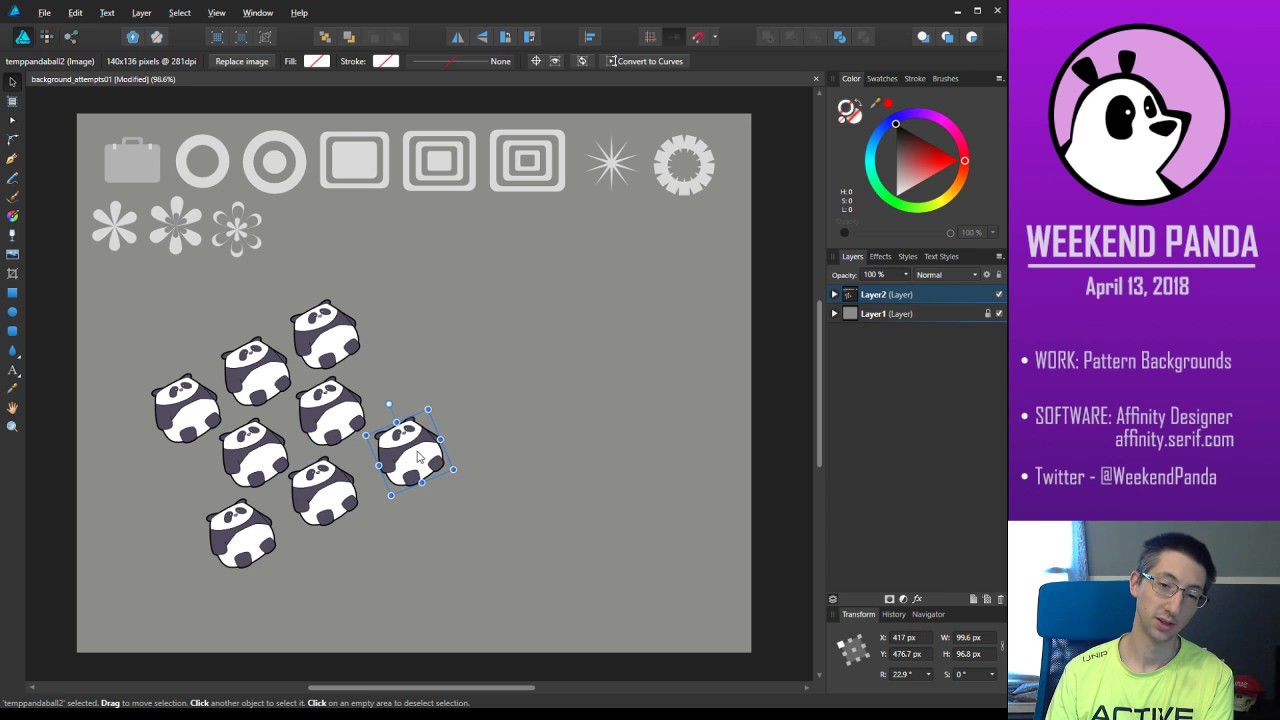Select the Artboard tool
Screen dimensions: 1280x720
point(12,101)
